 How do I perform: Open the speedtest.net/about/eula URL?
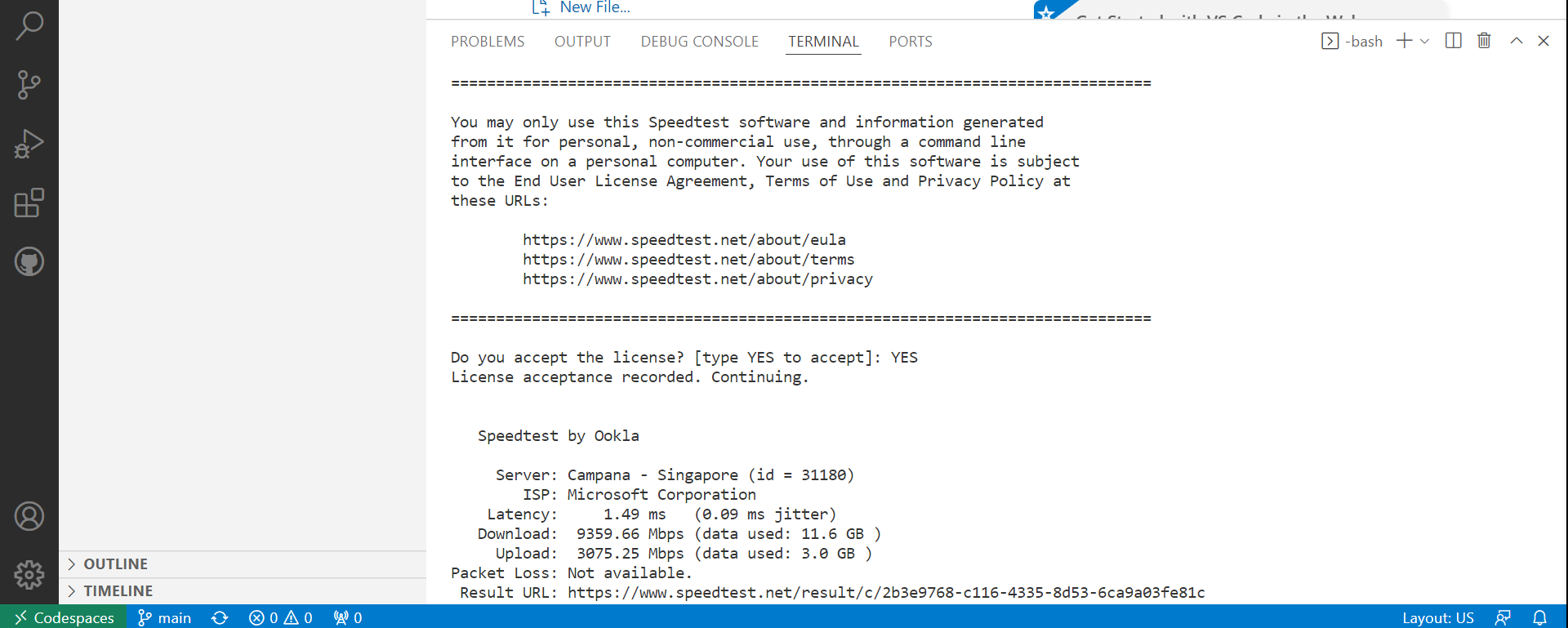pos(684,240)
